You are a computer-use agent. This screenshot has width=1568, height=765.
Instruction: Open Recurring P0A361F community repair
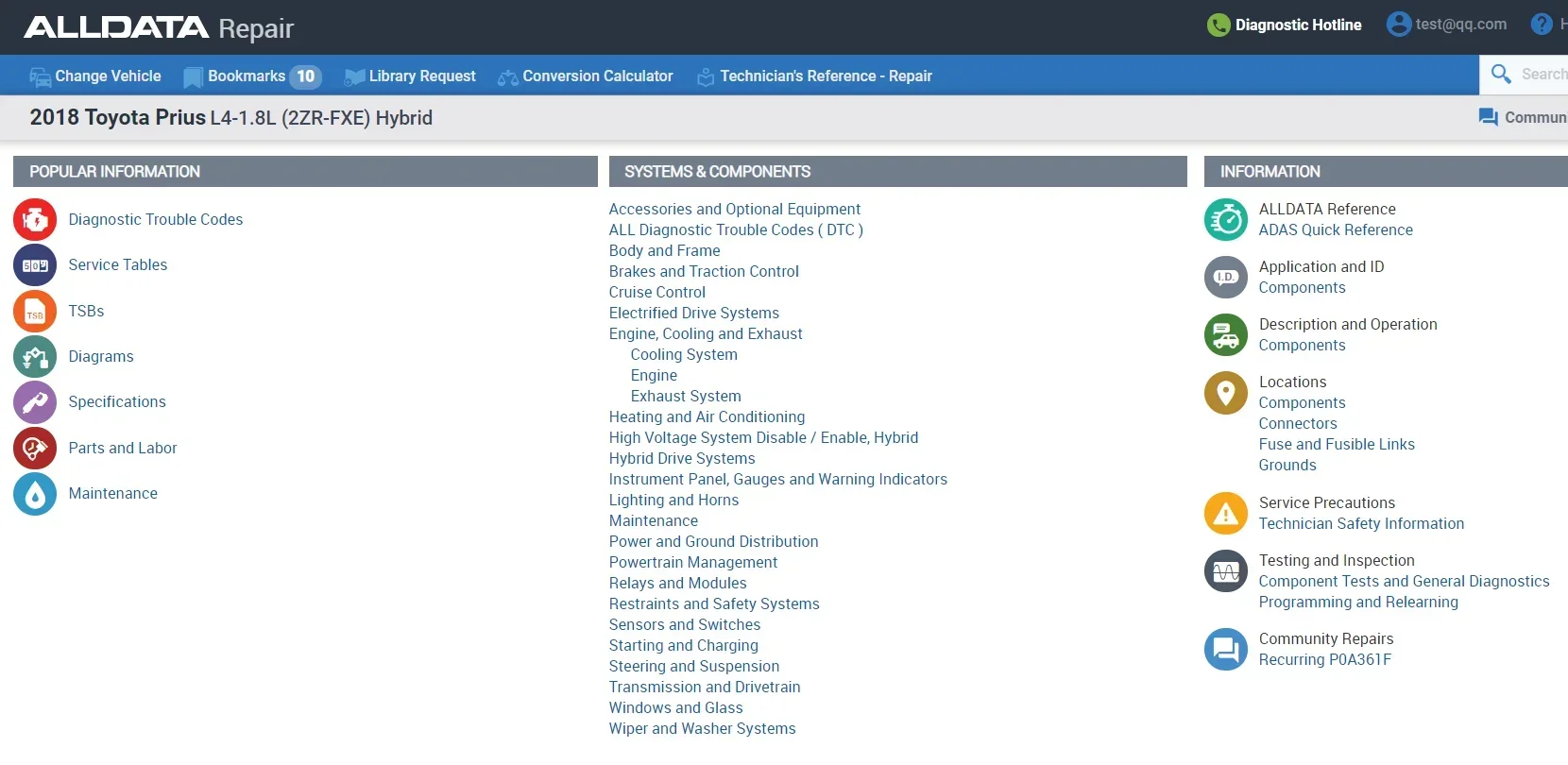point(1324,660)
